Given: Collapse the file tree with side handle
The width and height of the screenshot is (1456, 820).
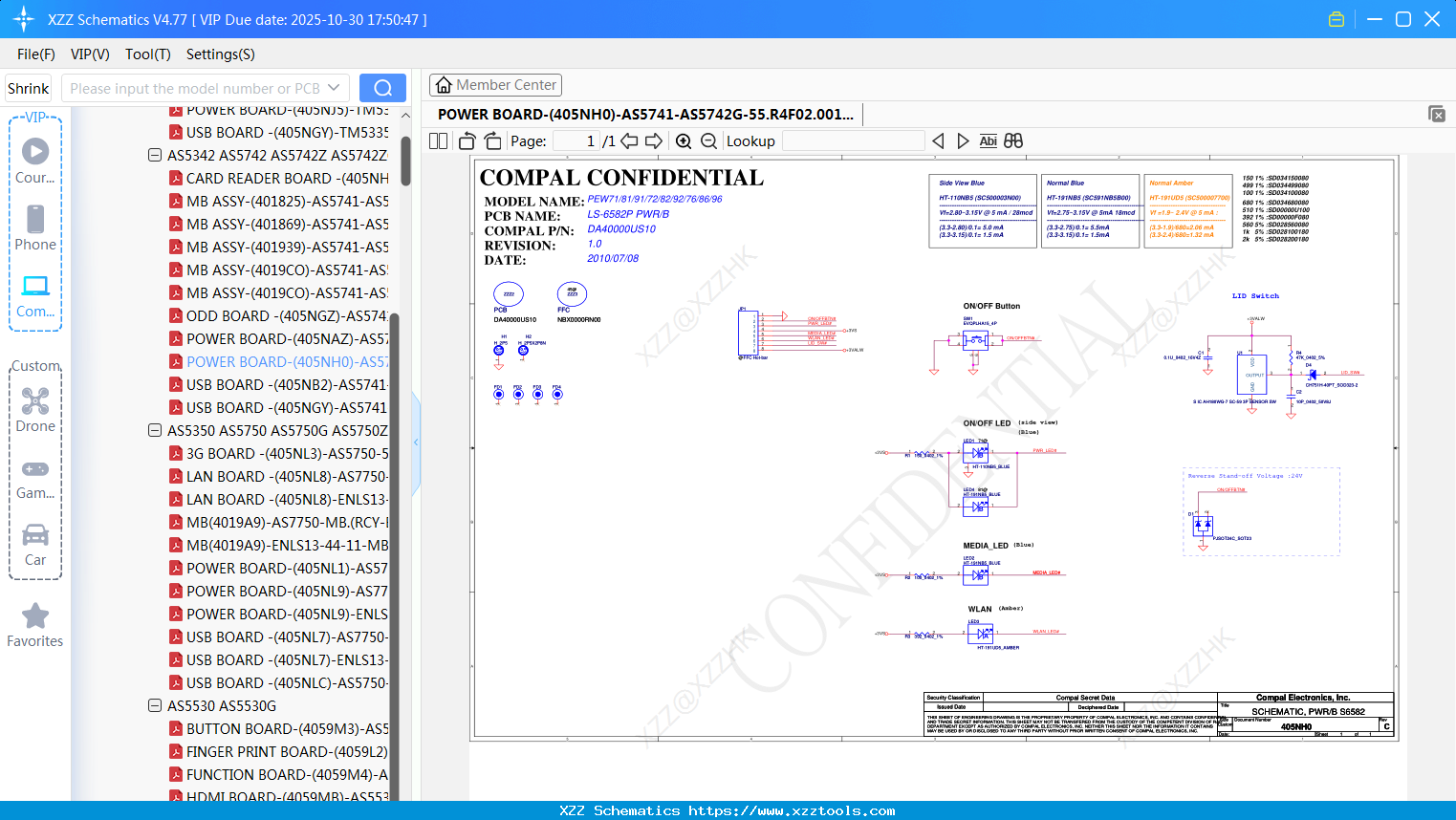Looking at the screenshot, I should click(416, 442).
